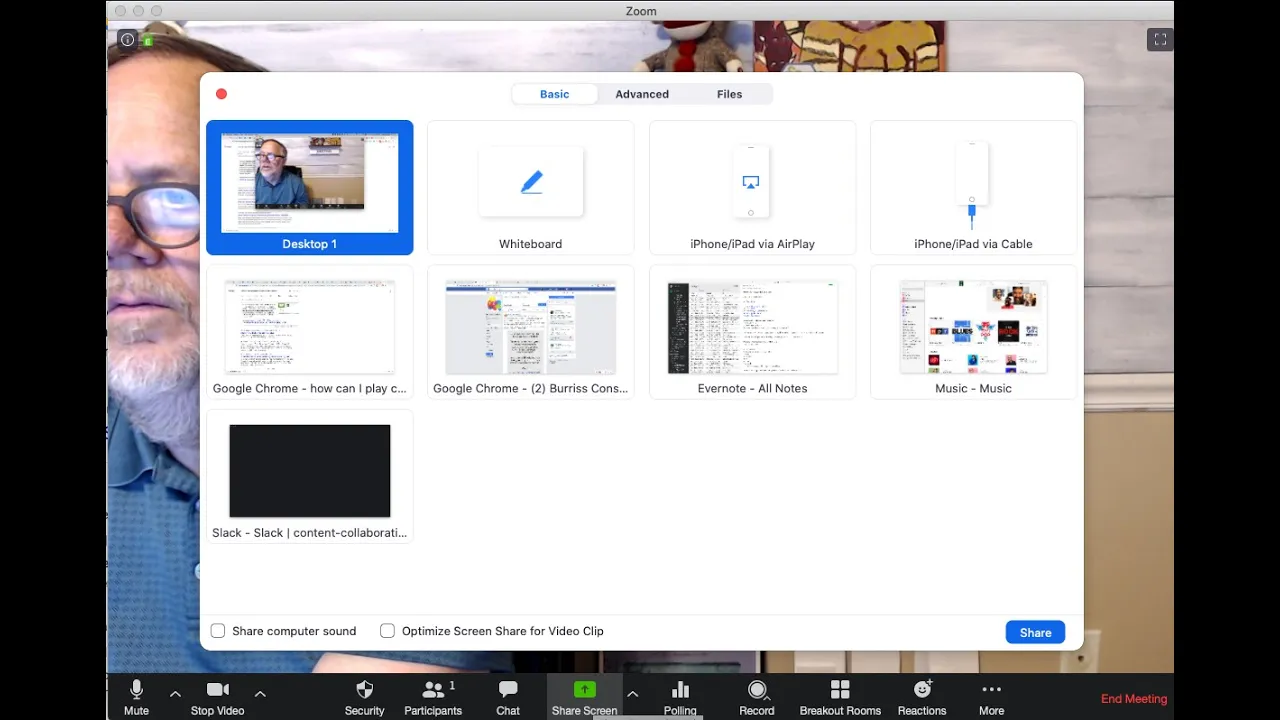The image size is (1280, 720).
Task: Open the More ellipsis menu
Action: pos(991,689)
